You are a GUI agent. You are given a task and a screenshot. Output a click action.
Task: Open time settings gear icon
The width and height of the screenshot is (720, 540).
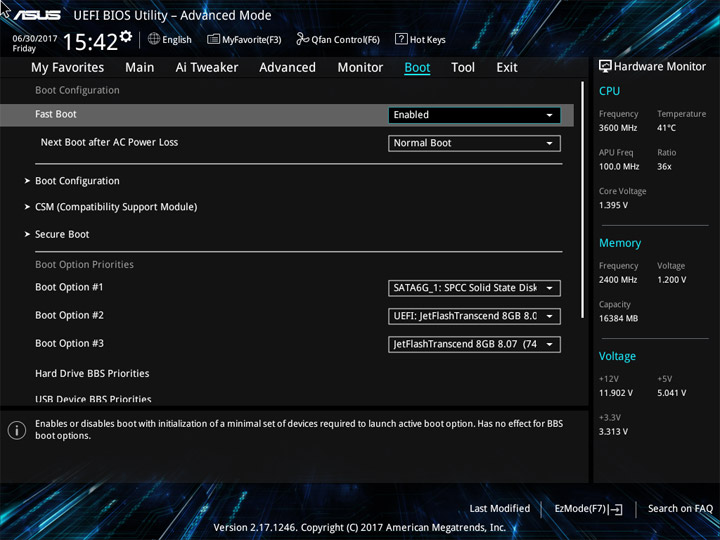pyautogui.click(x=126, y=36)
